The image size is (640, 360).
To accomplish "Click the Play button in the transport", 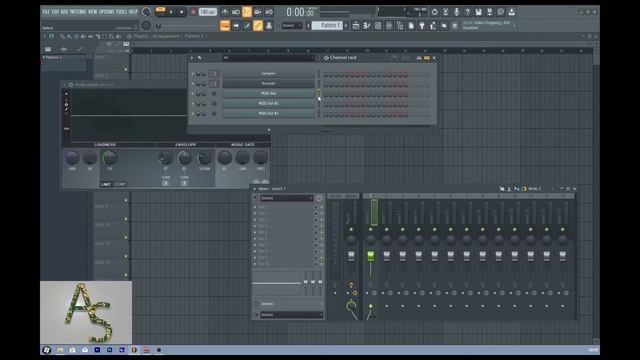I will (171, 12).
